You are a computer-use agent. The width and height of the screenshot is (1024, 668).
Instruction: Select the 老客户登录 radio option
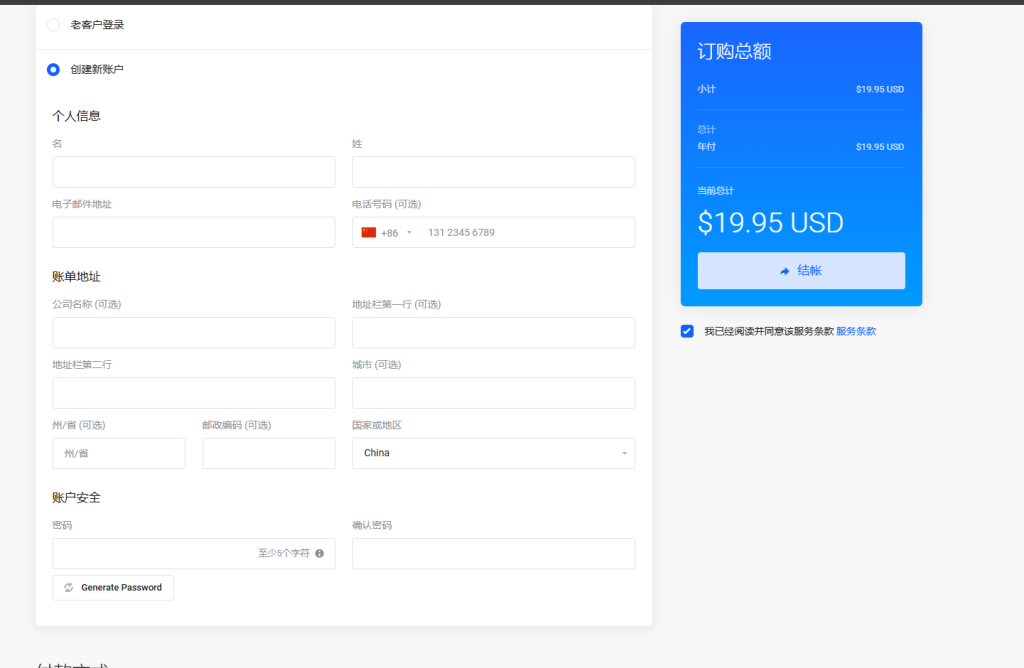[x=53, y=25]
